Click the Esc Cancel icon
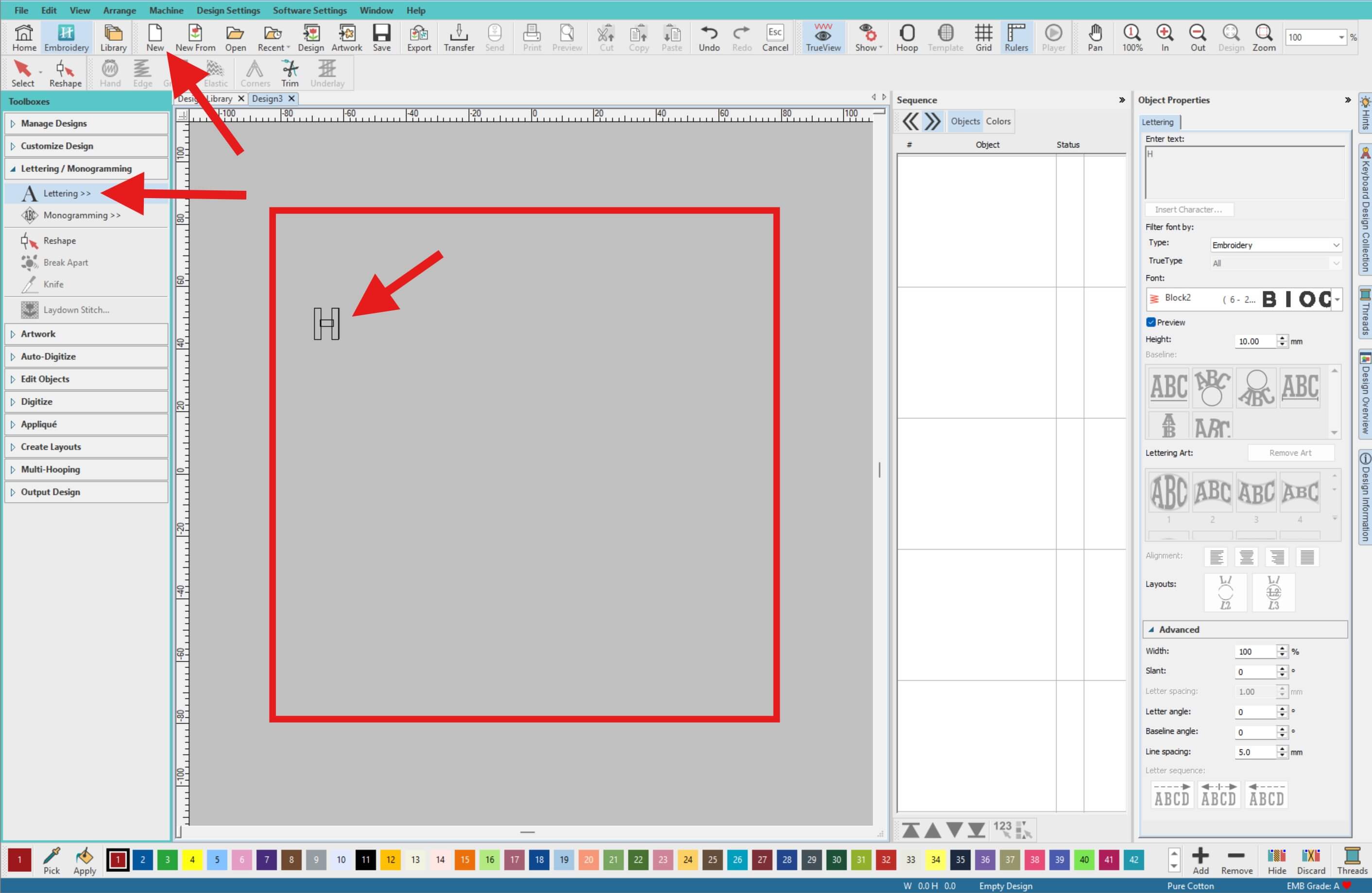1372x893 pixels. [x=775, y=37]
